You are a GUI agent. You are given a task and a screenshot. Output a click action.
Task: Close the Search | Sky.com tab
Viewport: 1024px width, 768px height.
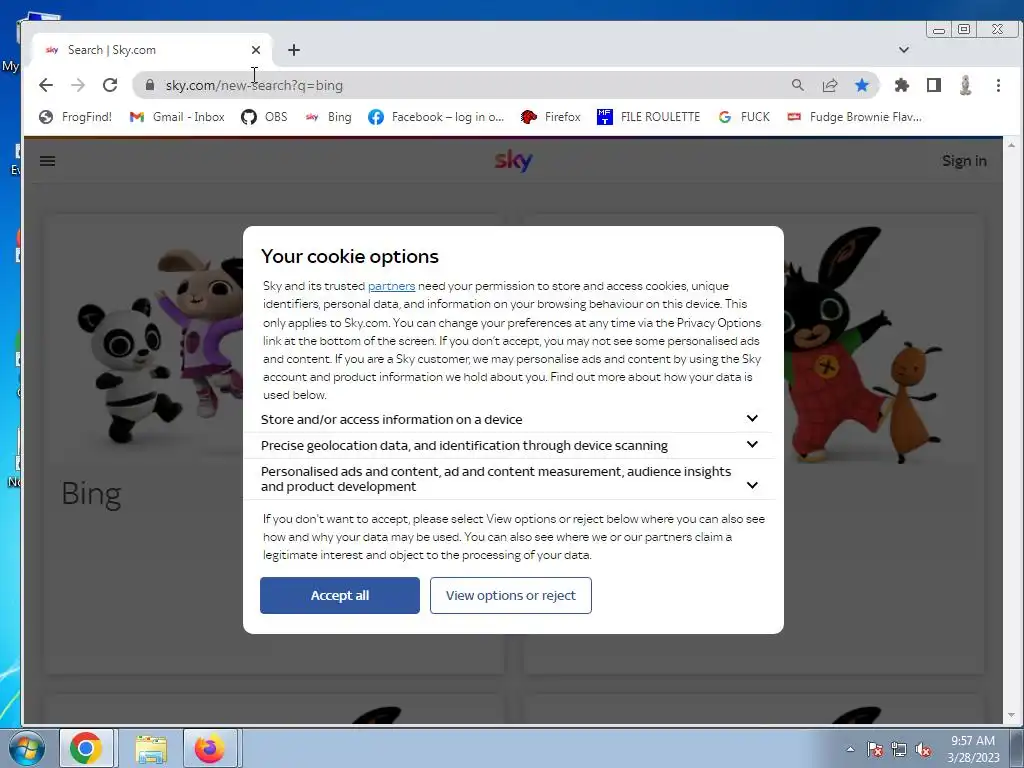pyautogui.click(x=255, y=50)
